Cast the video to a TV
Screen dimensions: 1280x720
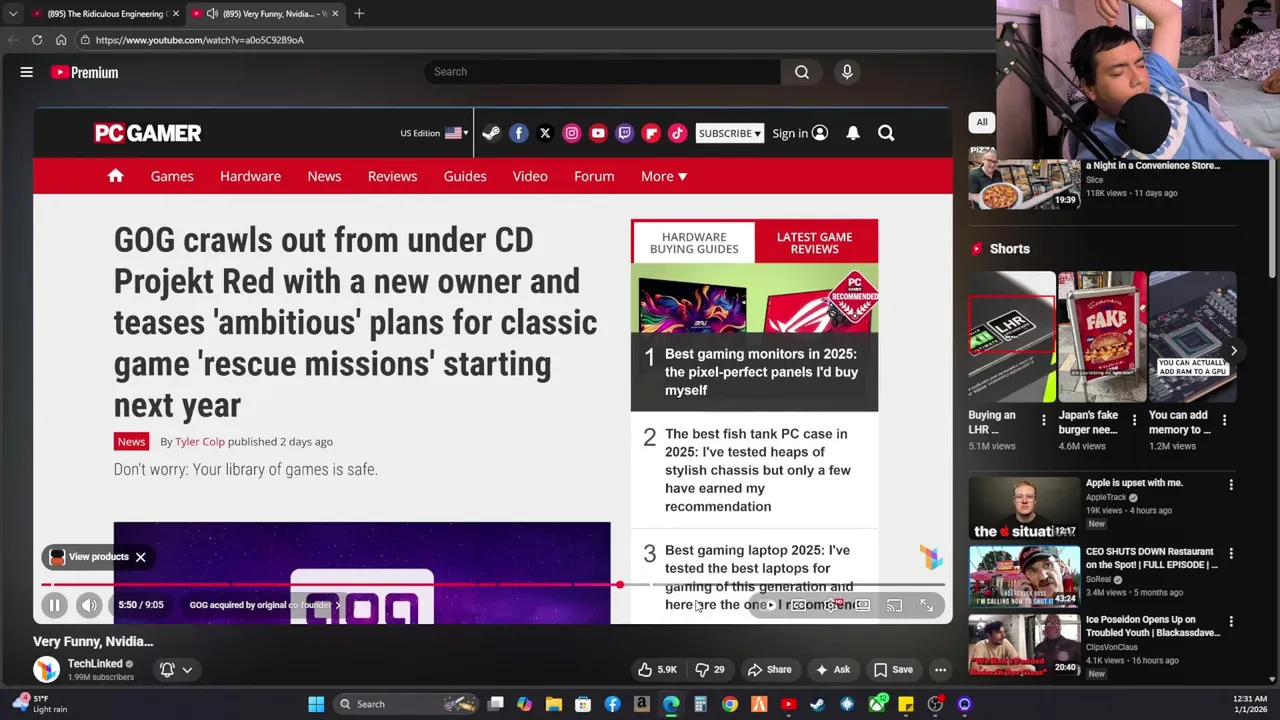[x=894, y=605]
